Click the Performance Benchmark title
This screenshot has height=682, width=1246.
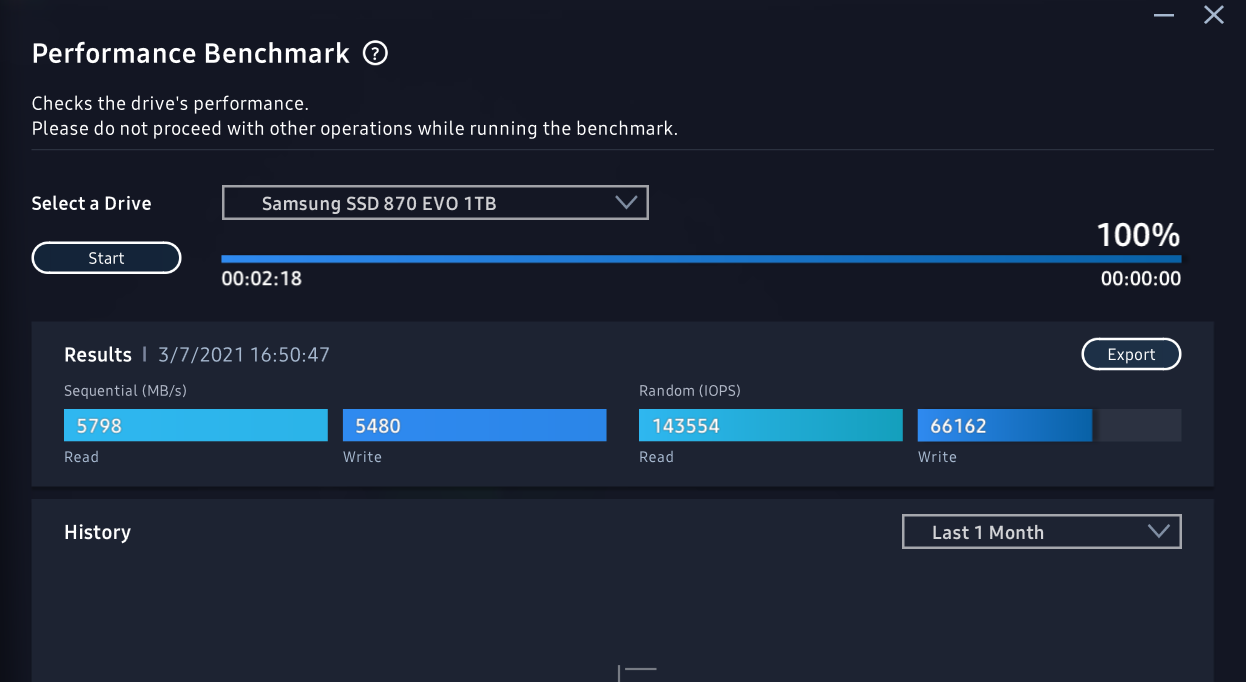(x=191, y=54)
